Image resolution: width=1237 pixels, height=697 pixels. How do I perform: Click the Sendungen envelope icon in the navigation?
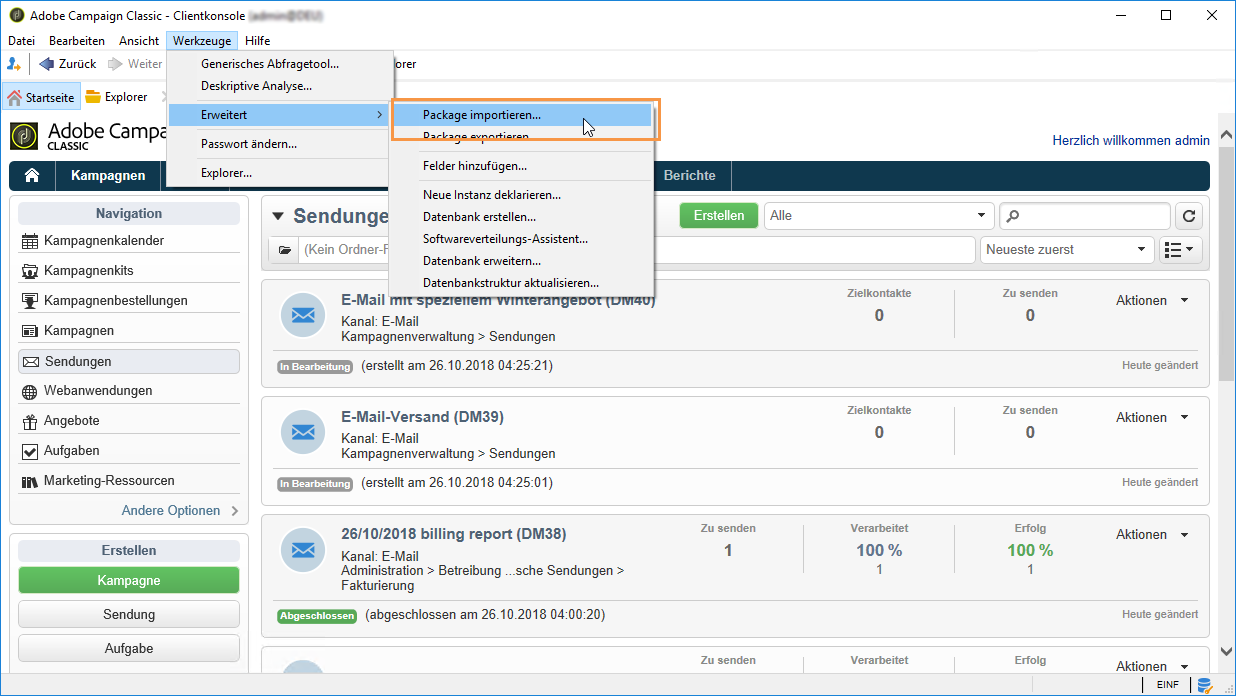[x=30, y=361]
